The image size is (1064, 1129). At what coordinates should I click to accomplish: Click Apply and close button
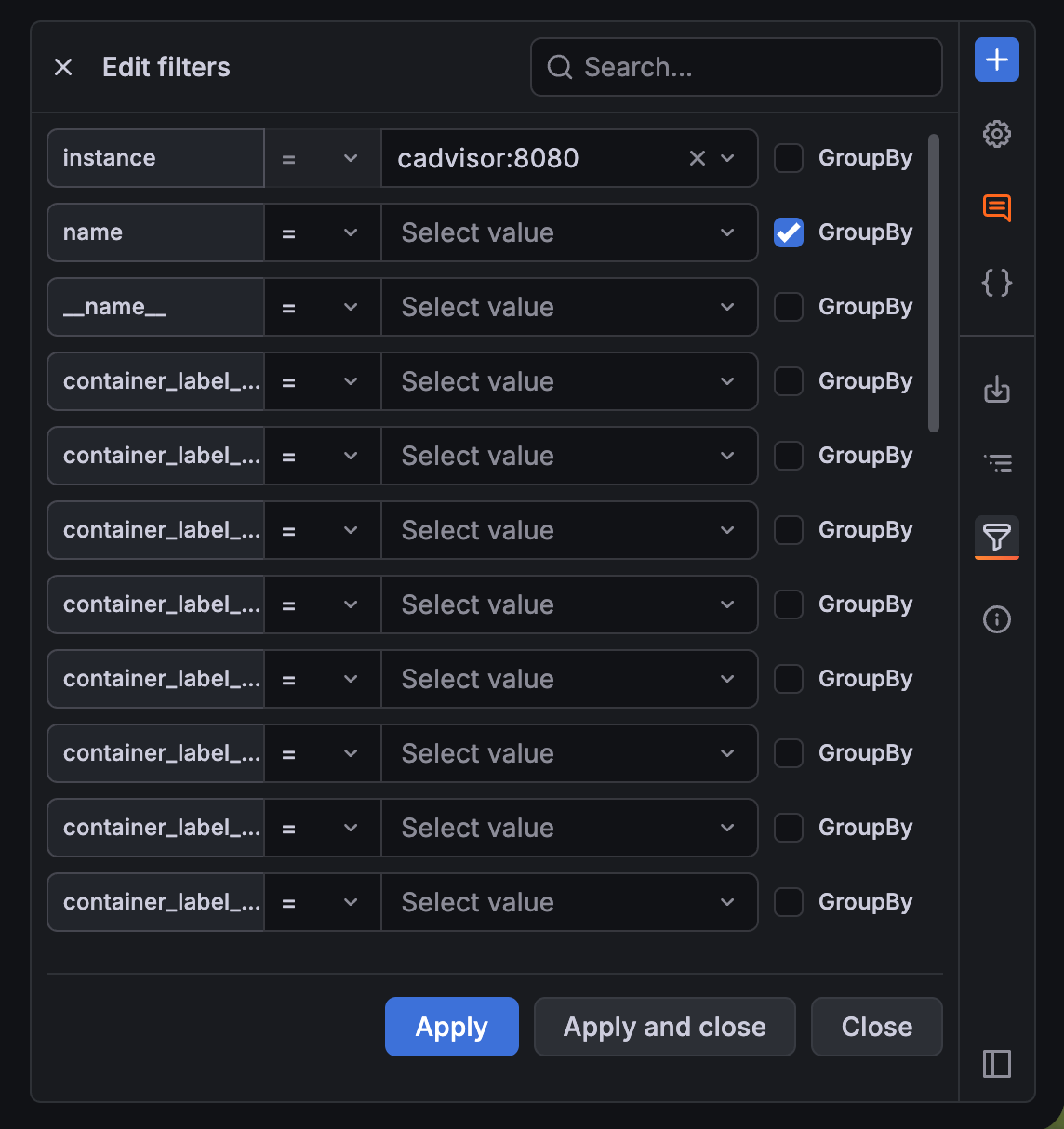(664, 1027)
